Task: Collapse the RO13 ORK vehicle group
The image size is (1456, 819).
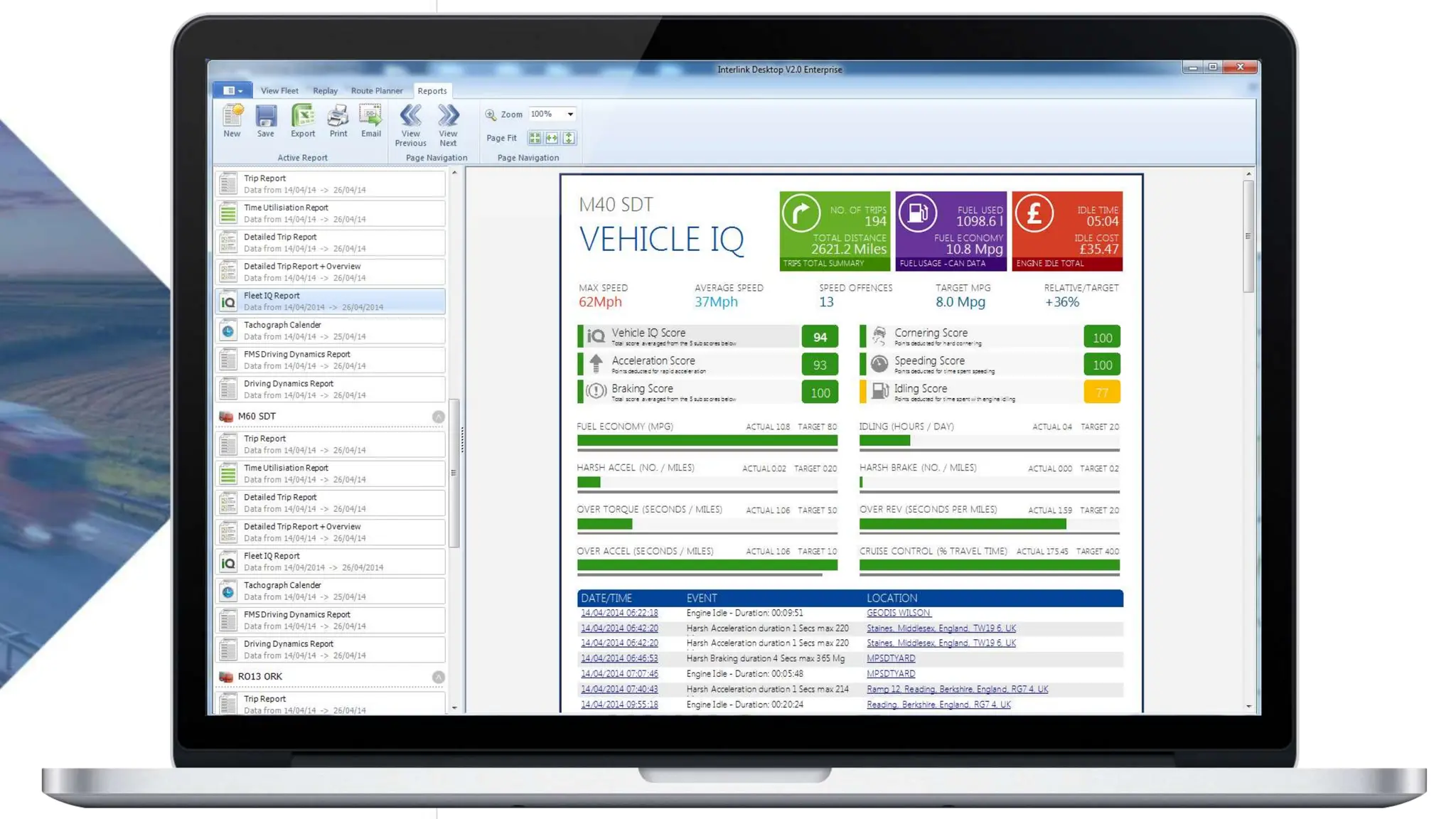Action: [439, 677]
